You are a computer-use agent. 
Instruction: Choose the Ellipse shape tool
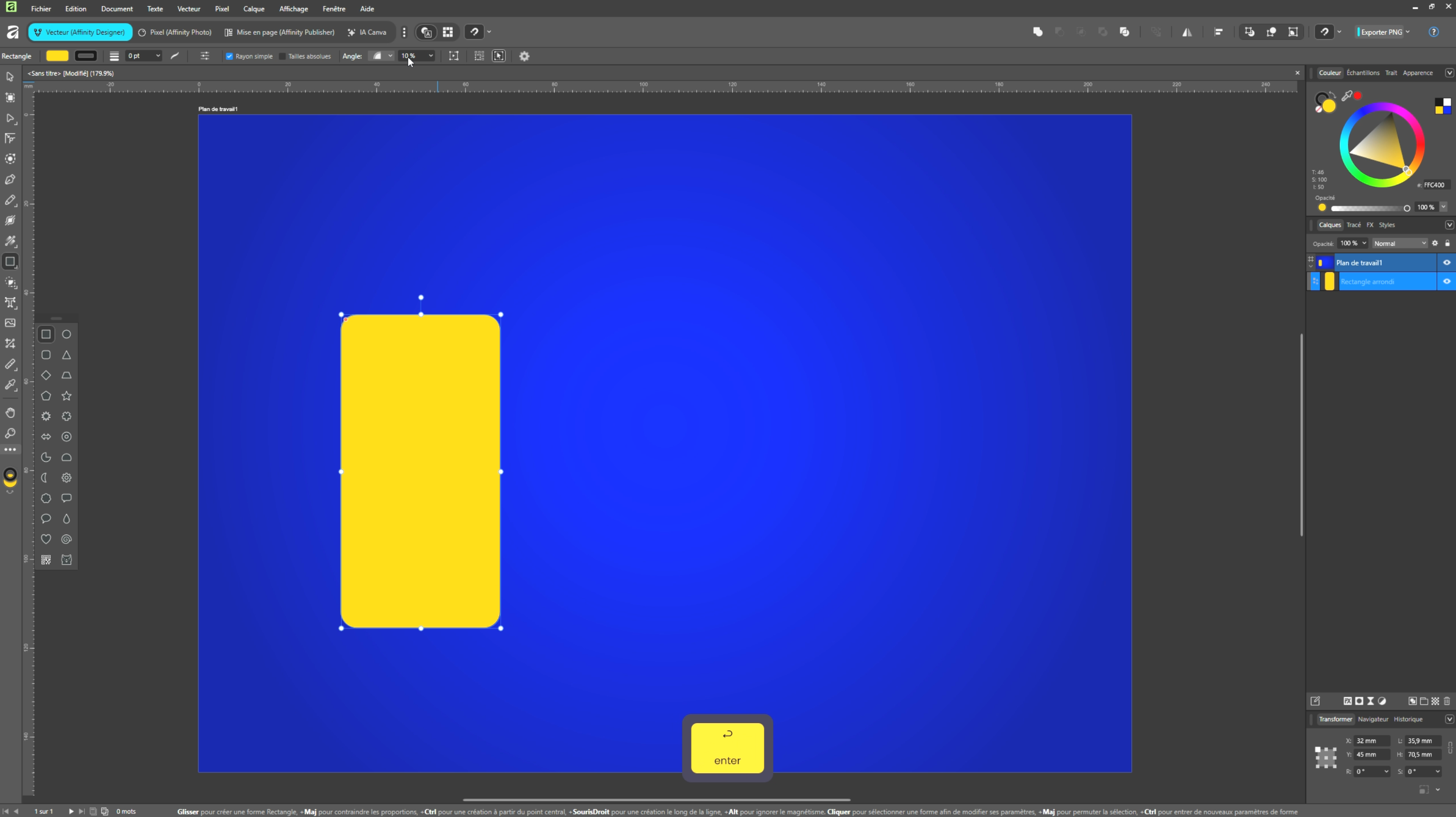coord(67,334)
